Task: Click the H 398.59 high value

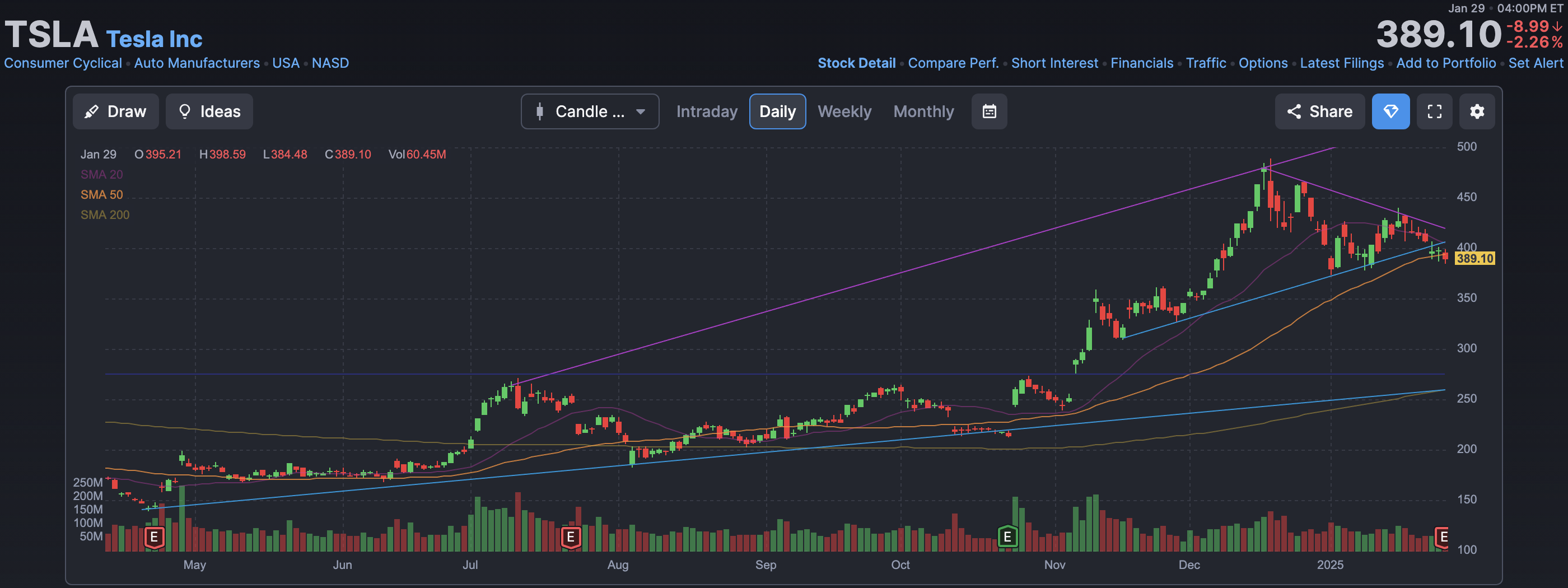Action: click(x=222, y=154)
